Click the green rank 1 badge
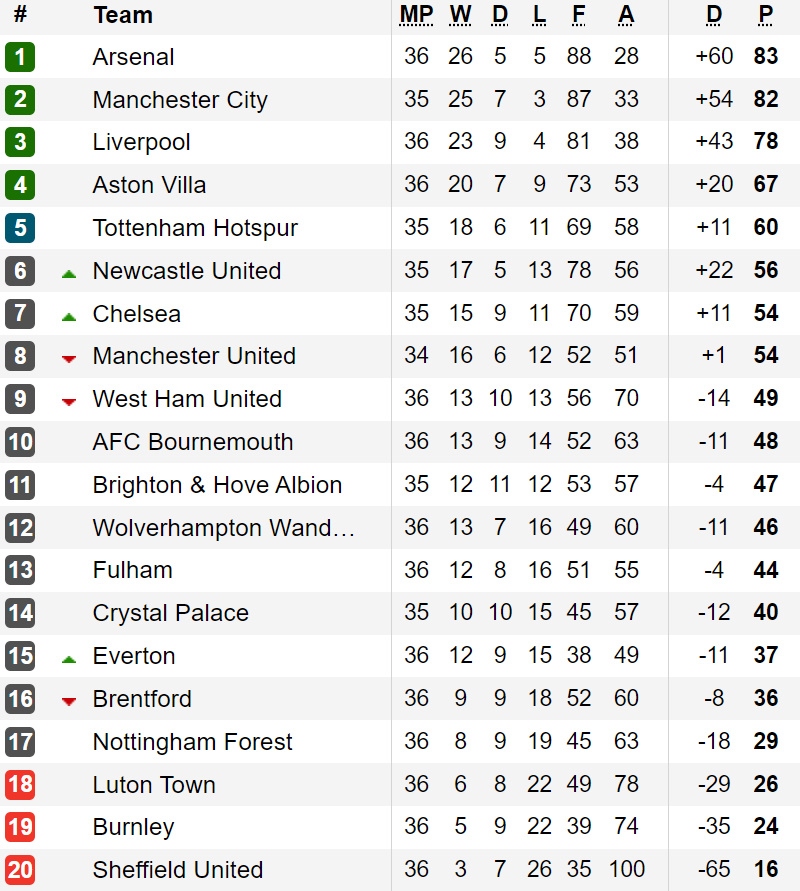 [x=20, y=57]
